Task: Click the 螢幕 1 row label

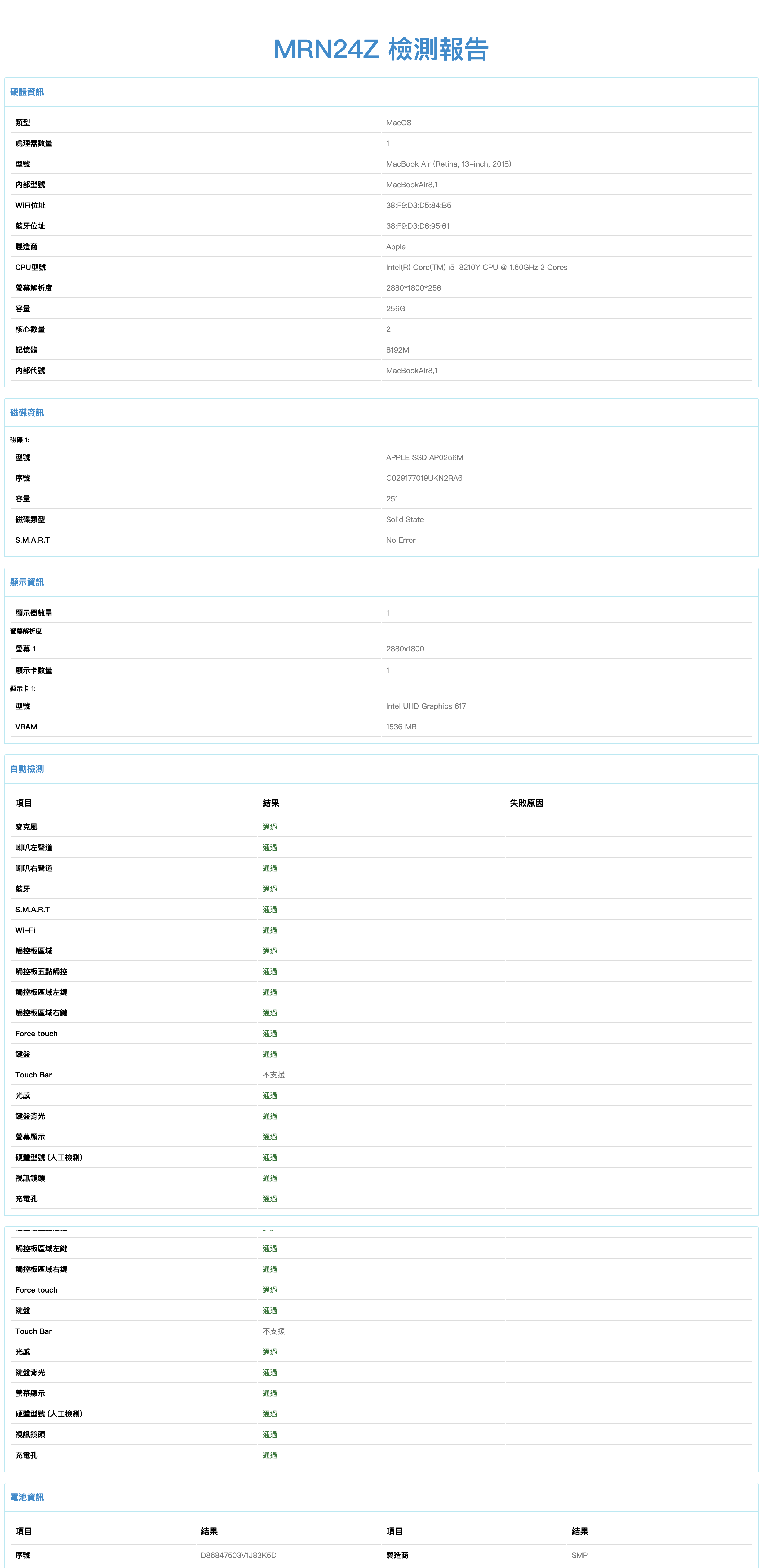Action: pyautogui.click(x=26, y=649)
